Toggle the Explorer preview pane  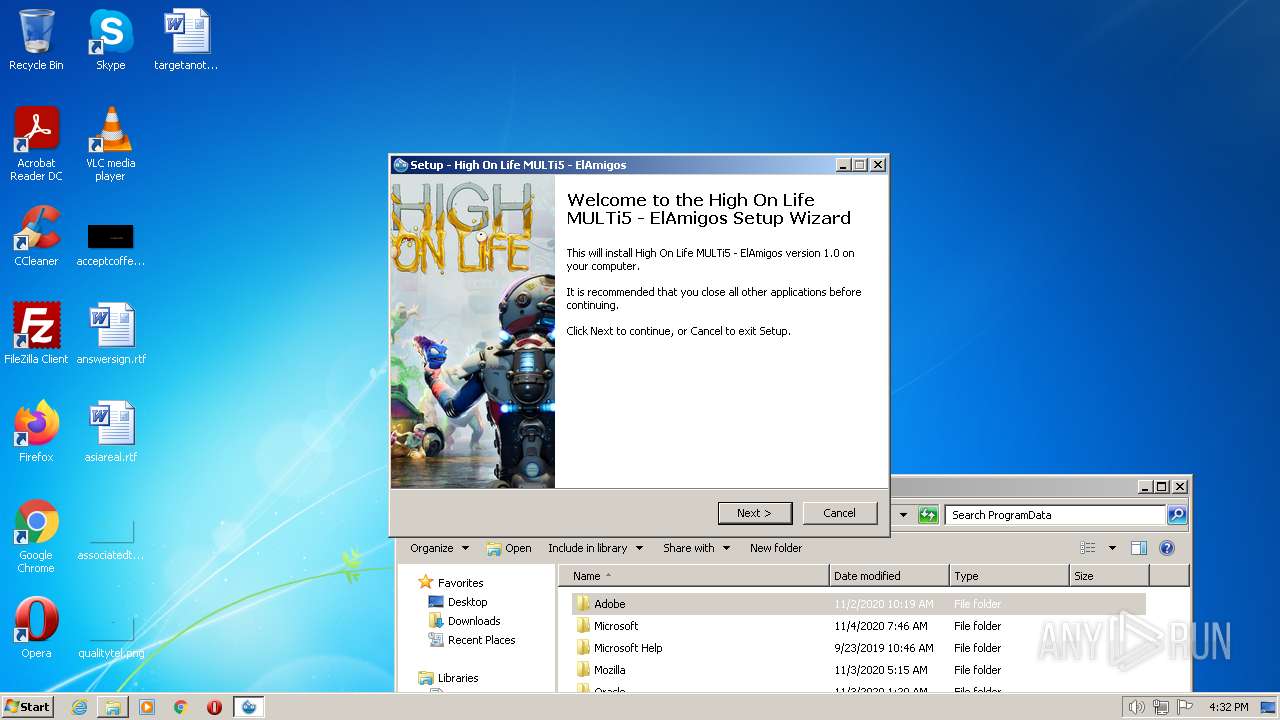tap(1139, 548)
